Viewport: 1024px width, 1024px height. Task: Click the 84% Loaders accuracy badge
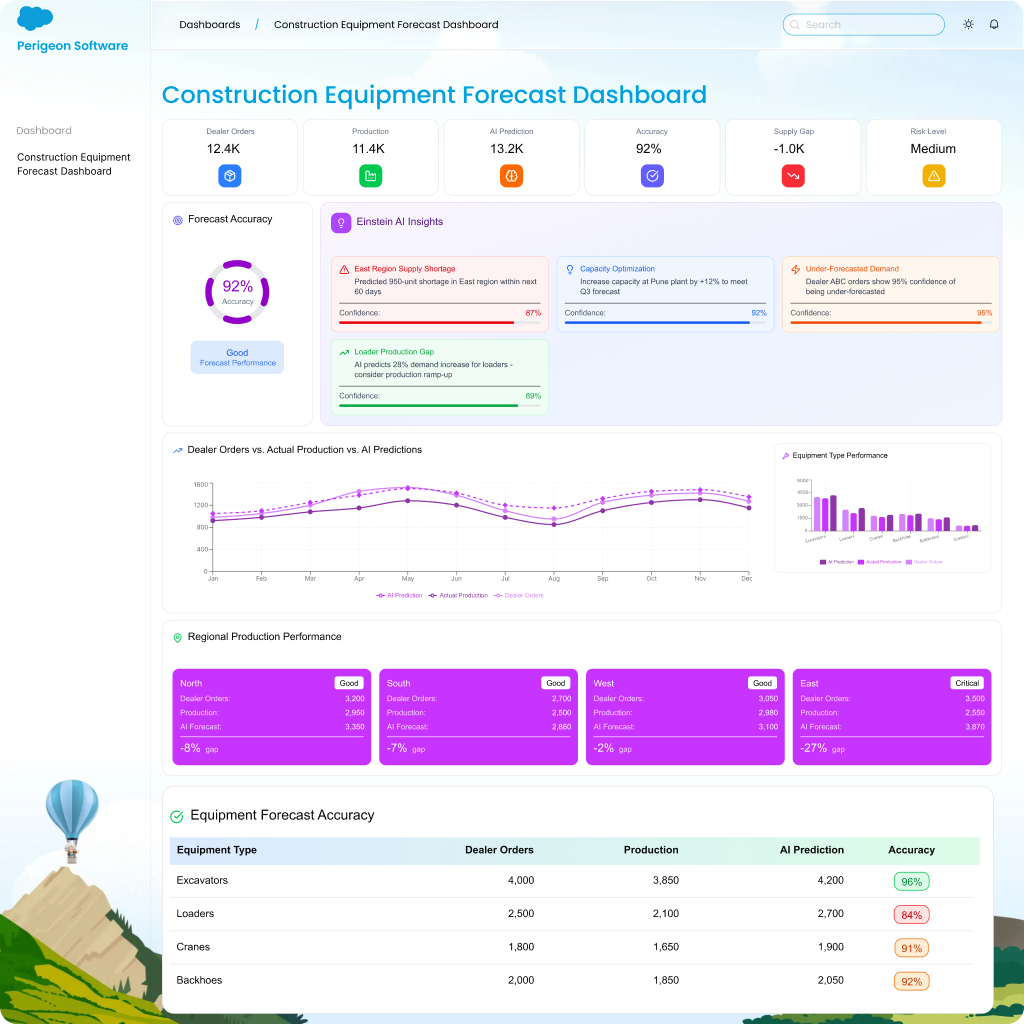911,914
